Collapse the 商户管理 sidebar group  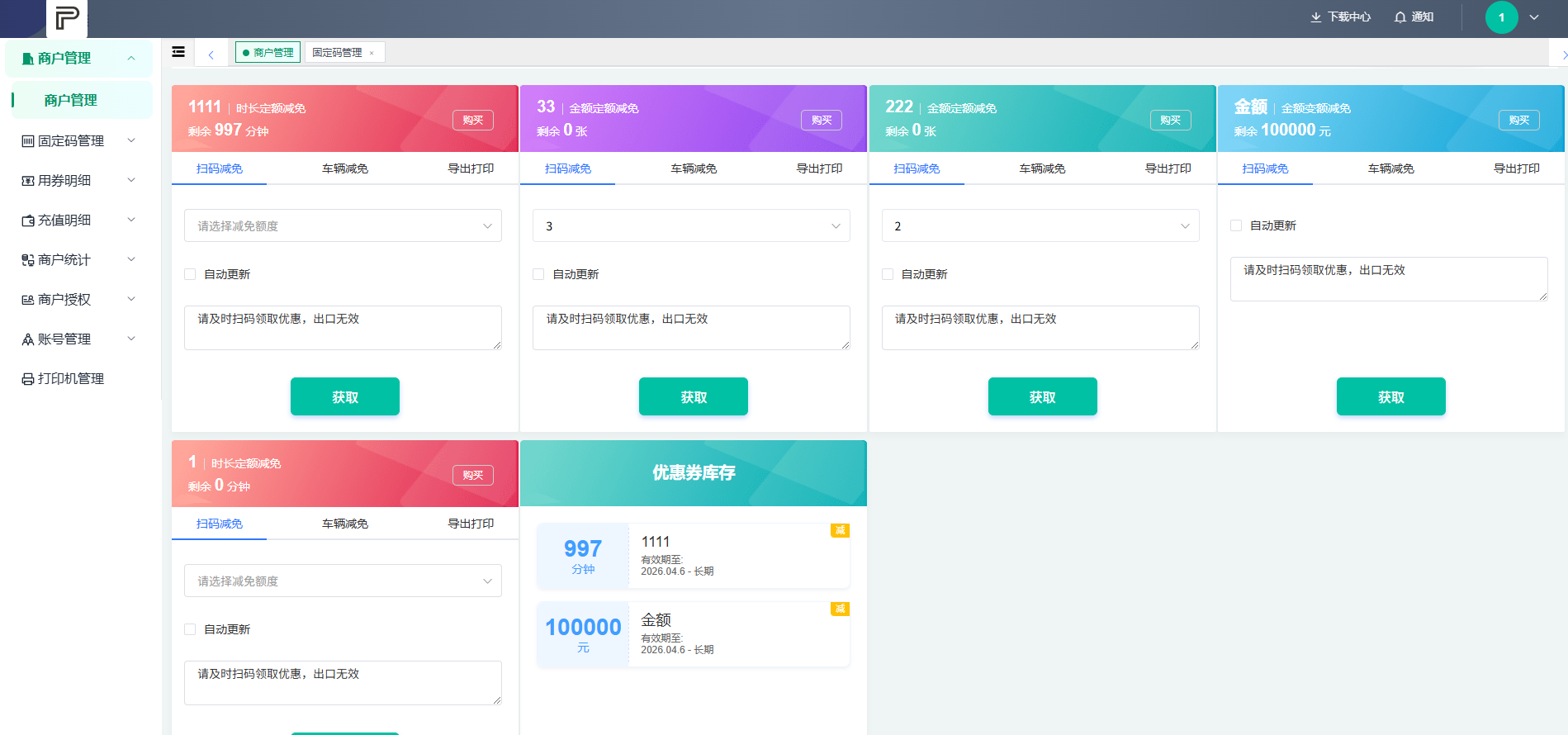(131, 58)
